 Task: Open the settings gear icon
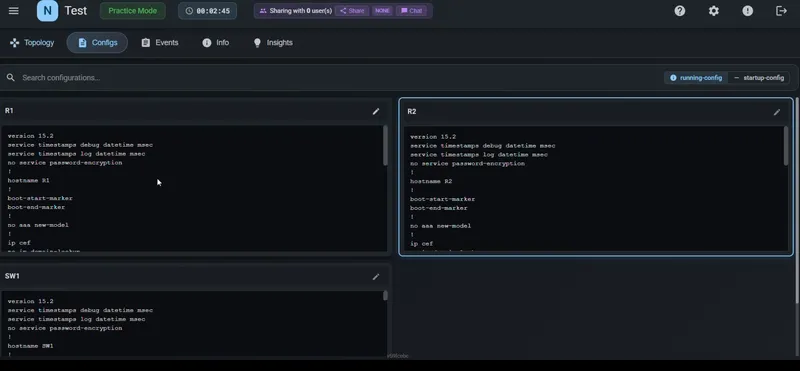[714, 11]
